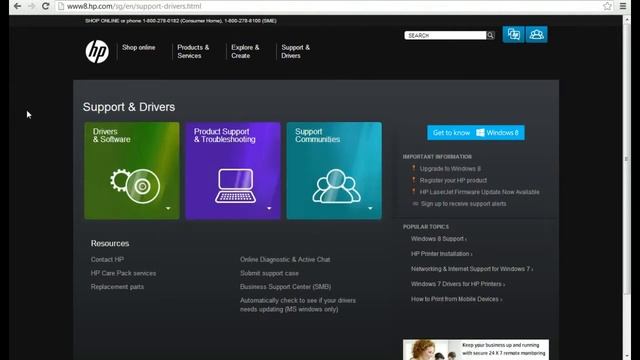Open the Products & Services menu

tap(193, 51)
